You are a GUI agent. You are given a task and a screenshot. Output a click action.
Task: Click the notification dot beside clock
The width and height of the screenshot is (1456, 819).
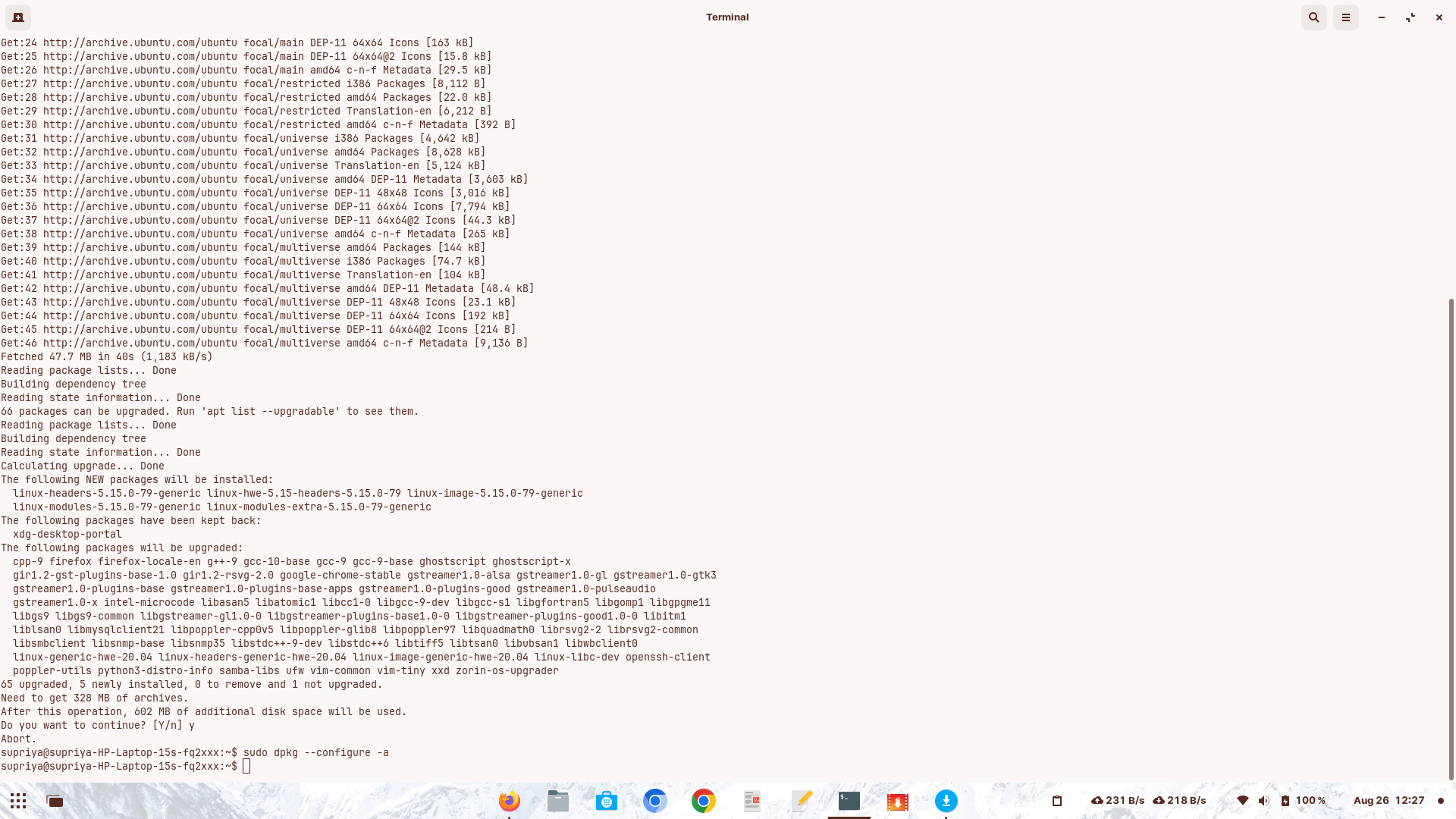[1441, 801]
